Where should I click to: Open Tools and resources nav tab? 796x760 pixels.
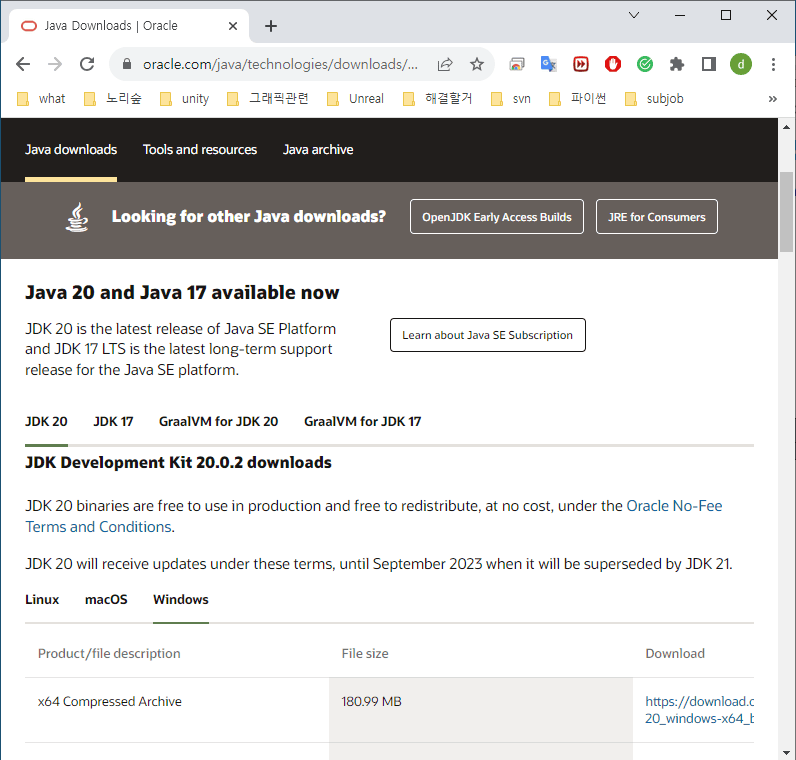pos(200,149)
